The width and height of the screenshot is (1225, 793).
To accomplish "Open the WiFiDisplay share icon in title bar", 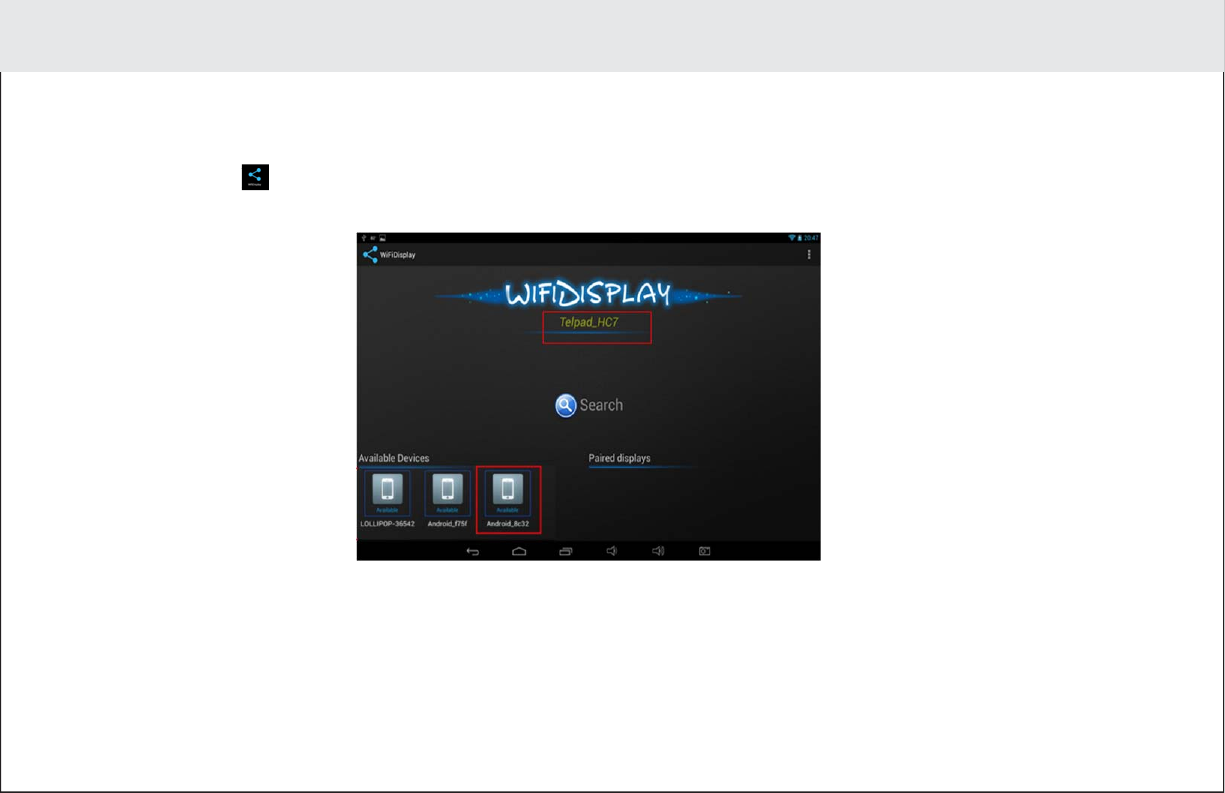I will [370, 255].
